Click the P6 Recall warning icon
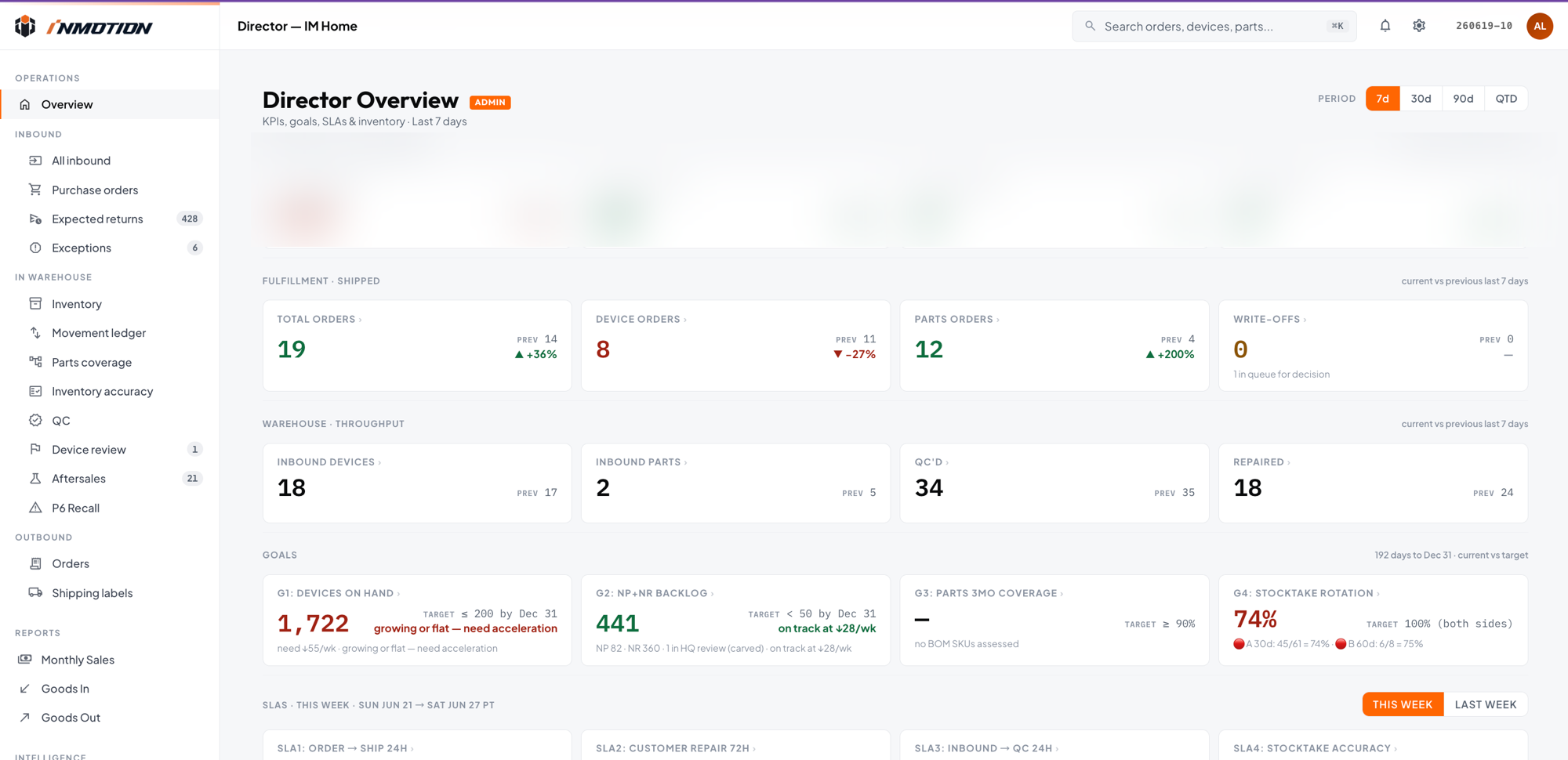The height and width of the screenshot is (760, 1568). [x=35, y=508]
